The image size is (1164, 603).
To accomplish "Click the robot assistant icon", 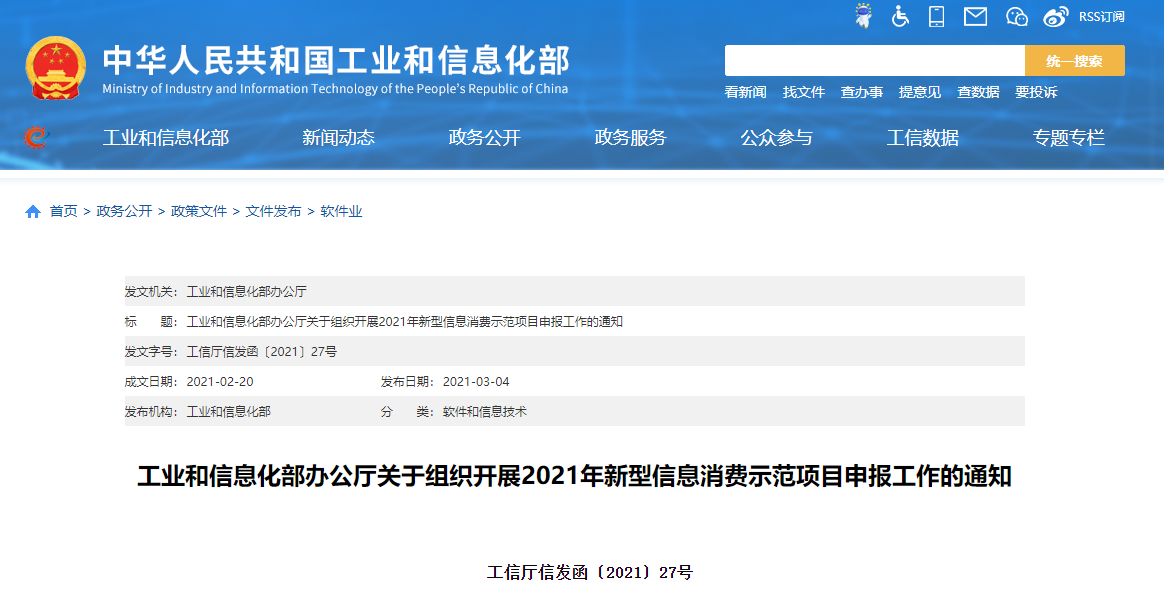I will coord(863,16).
